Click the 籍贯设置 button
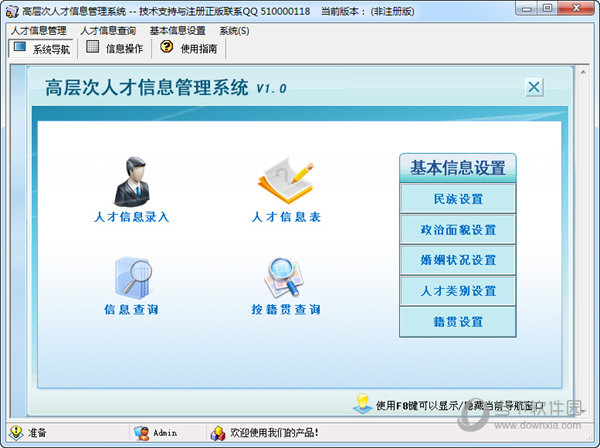The width and height of the screenshot is (600, 448). coord(458,322)
